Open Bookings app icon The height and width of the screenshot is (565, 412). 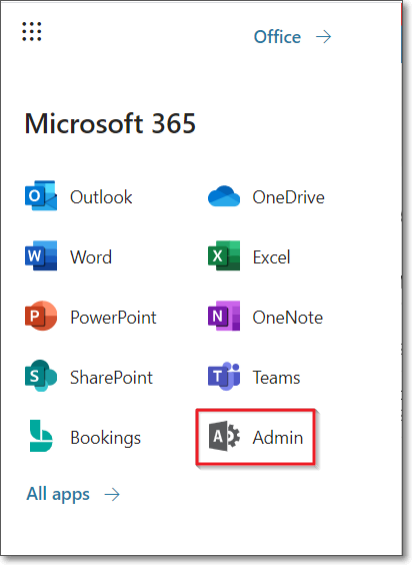41,436
